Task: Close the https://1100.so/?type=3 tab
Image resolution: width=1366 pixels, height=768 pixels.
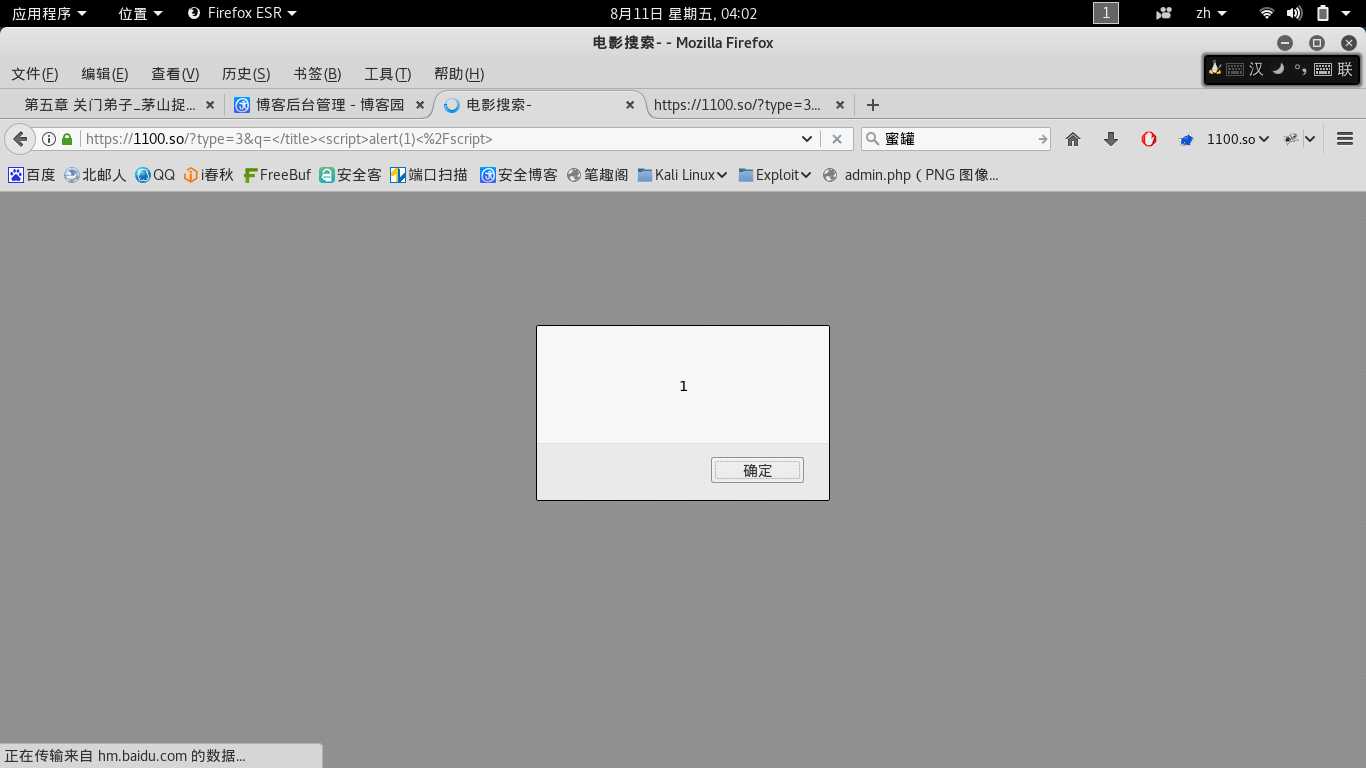Action: (840, 104)
